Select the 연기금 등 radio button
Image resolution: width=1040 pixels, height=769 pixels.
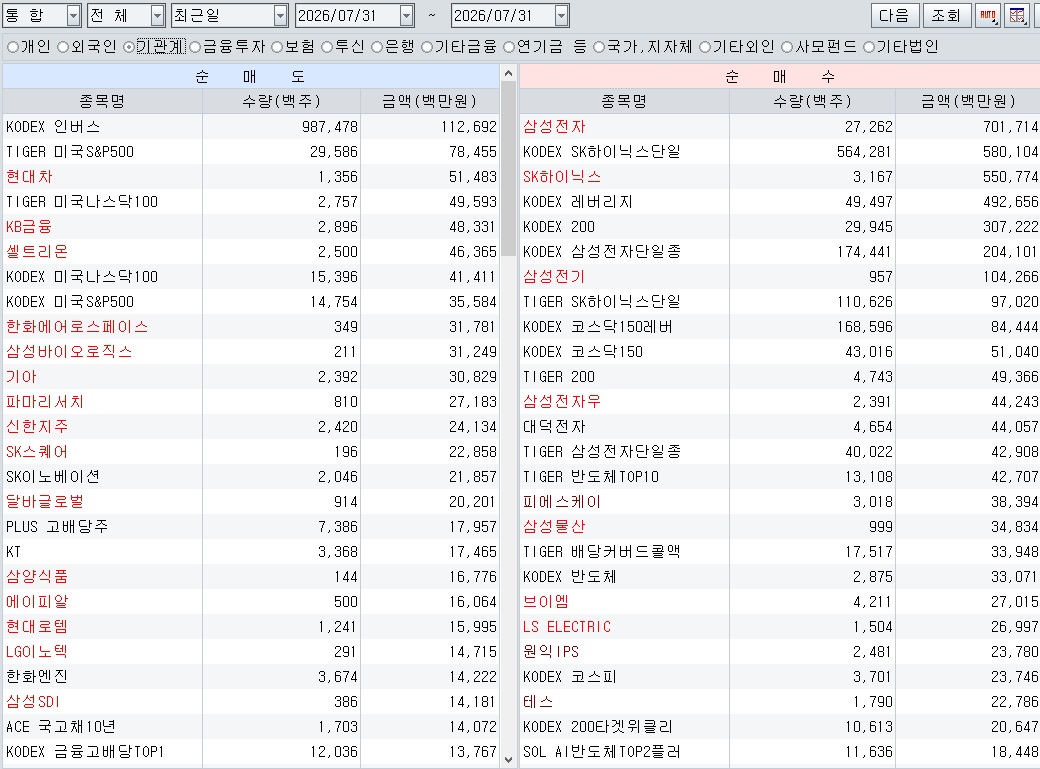pyautogui.click(x=509, y=47)
